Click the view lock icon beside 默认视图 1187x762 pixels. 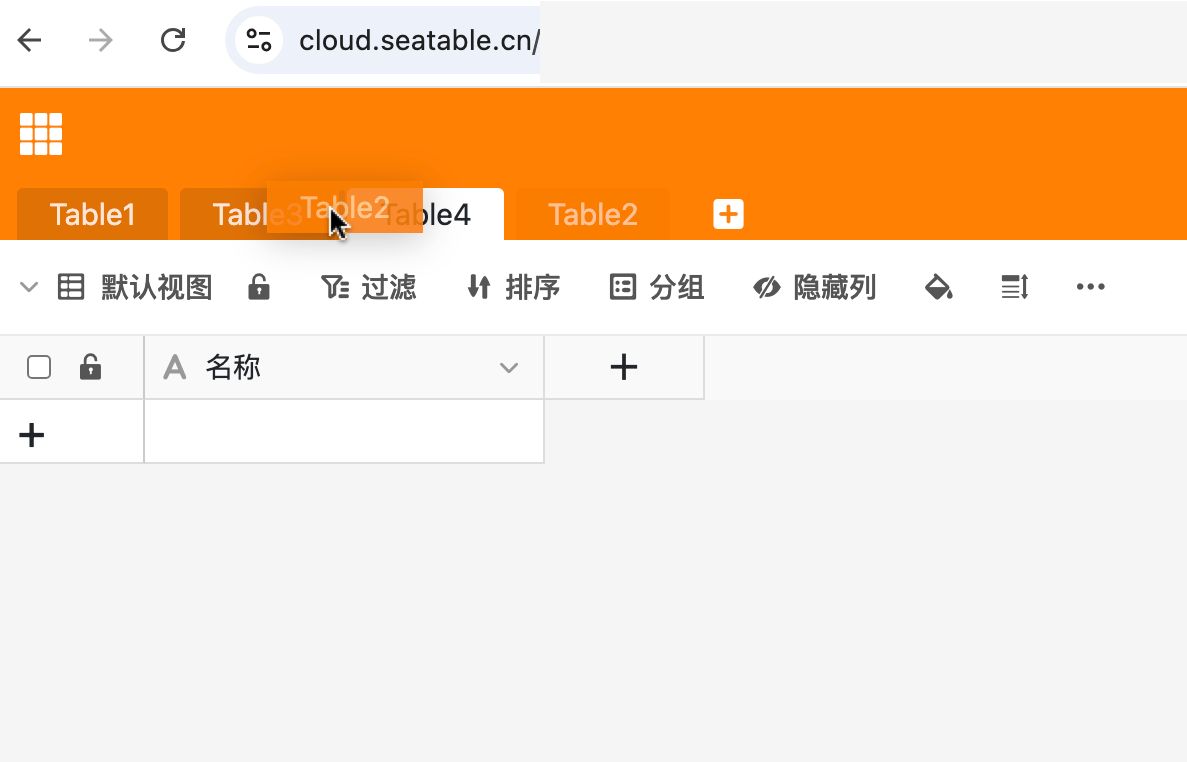tap(259, 288)
